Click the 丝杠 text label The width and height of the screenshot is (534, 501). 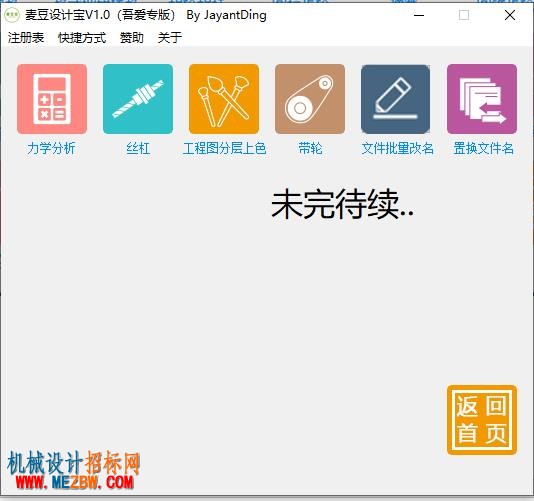[x=138, y=148]
